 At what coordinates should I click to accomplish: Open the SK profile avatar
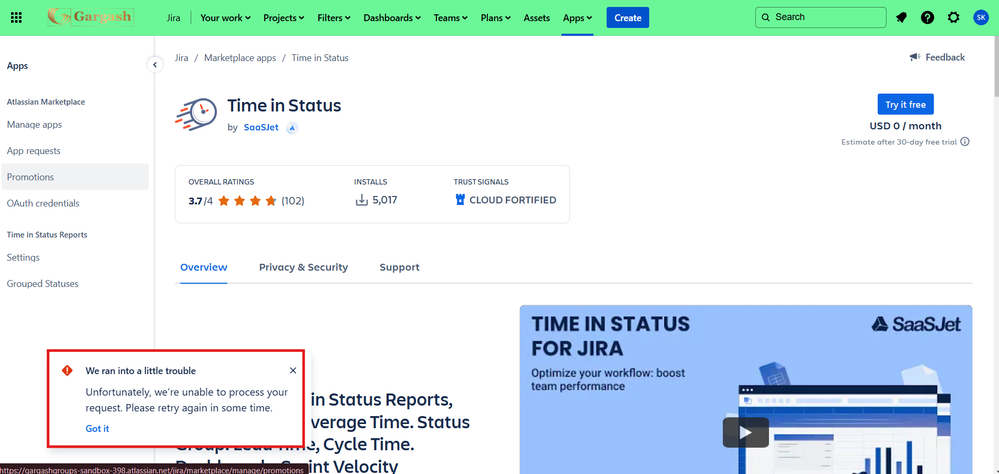click(x=980, y=18)
